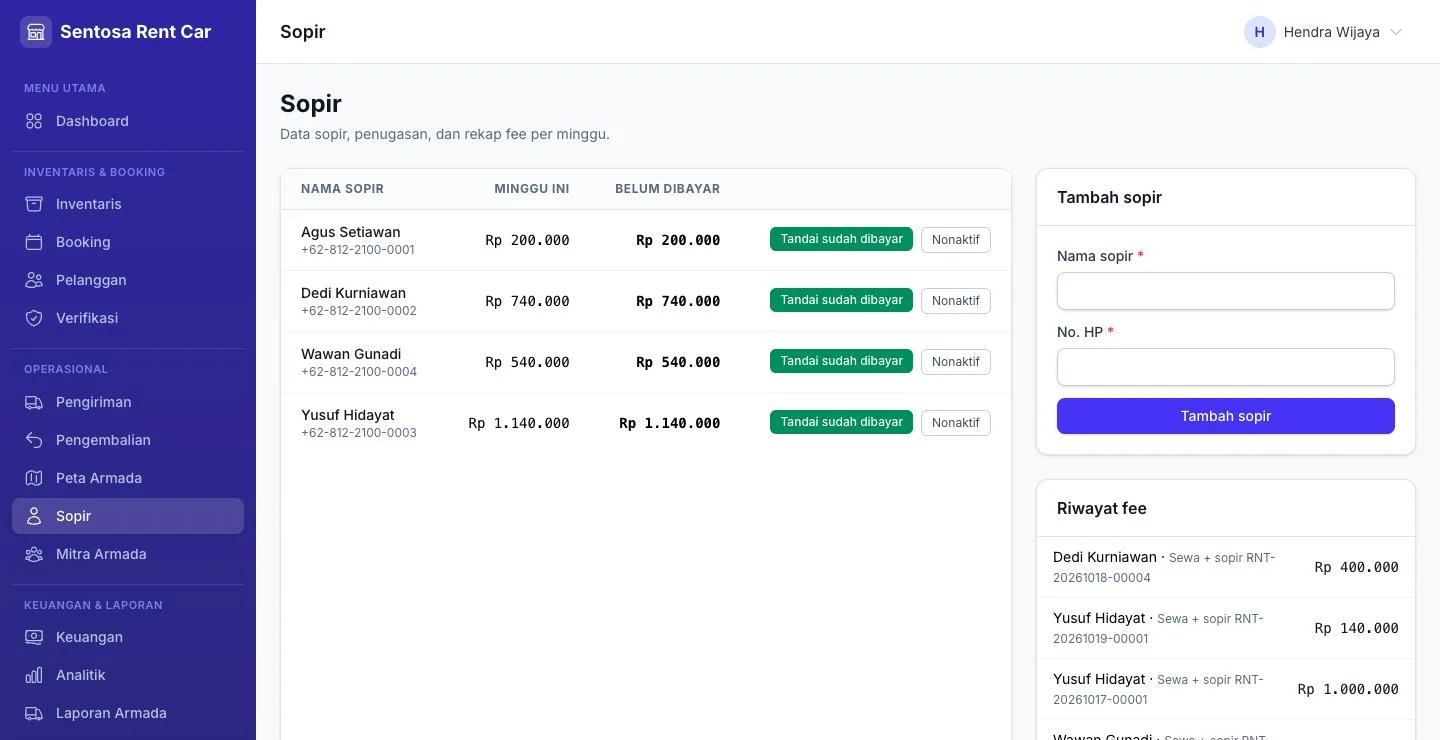Submit the Tambah sopir form button
This screenshot has height=740, width=1440.
1226,416
